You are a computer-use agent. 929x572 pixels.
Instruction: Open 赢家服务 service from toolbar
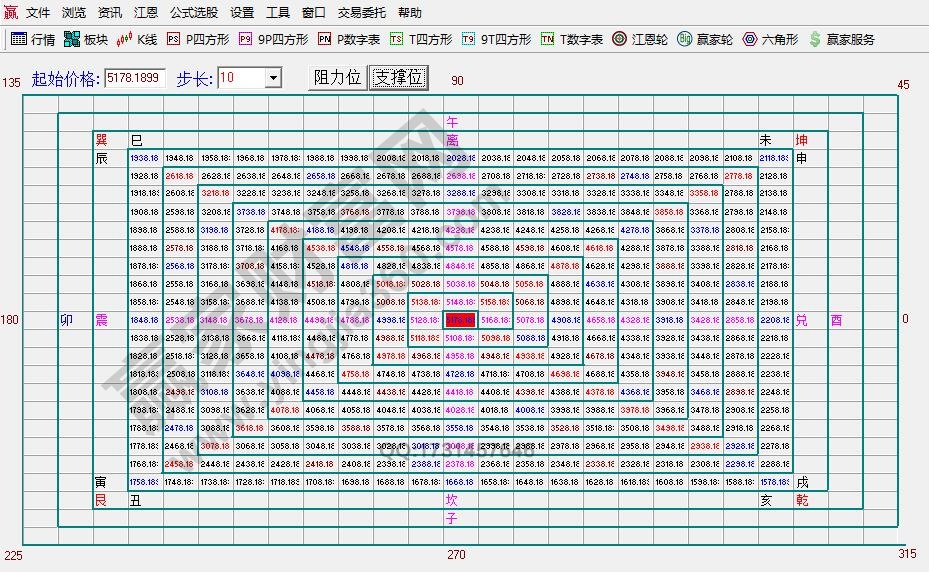(841, 40)
